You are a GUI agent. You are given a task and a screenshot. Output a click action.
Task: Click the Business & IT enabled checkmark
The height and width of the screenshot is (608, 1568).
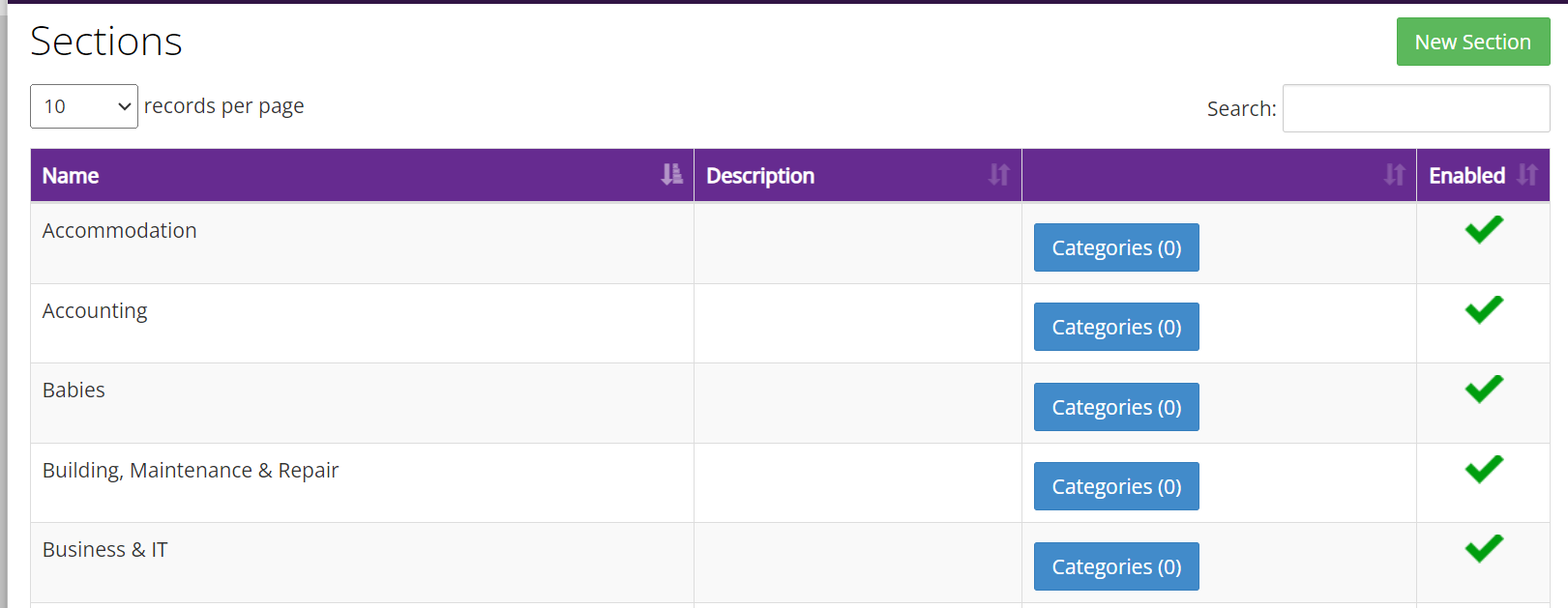(1483, 549)
